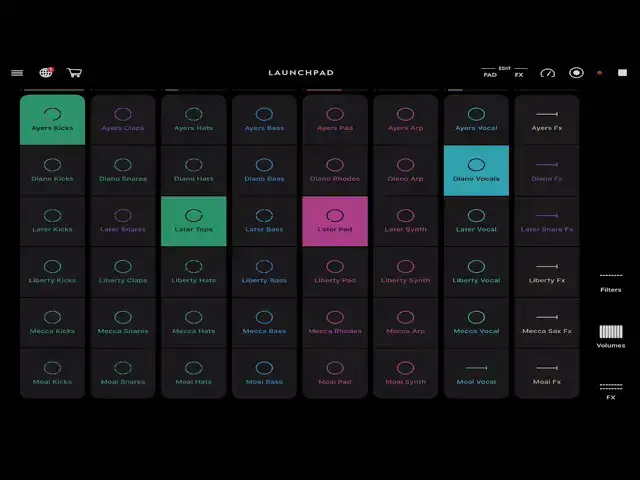Tap the small orange dot indicator
The width and height of the screenshot is (640, 480).
tap(600, 73)
